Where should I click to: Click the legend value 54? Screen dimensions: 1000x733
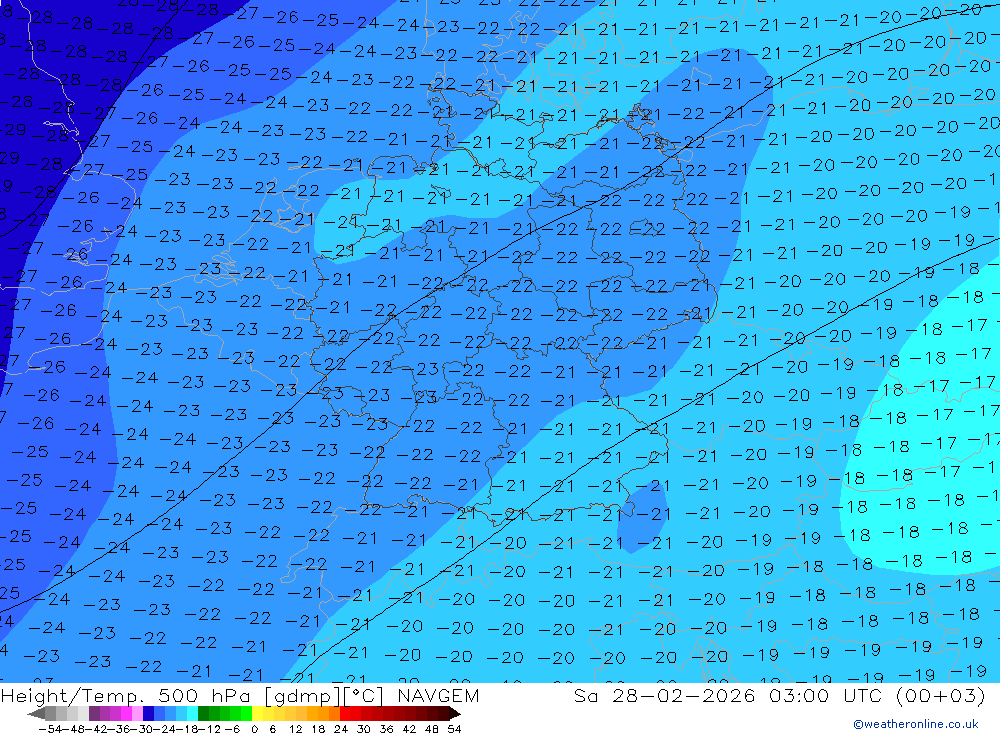point(454,729)
